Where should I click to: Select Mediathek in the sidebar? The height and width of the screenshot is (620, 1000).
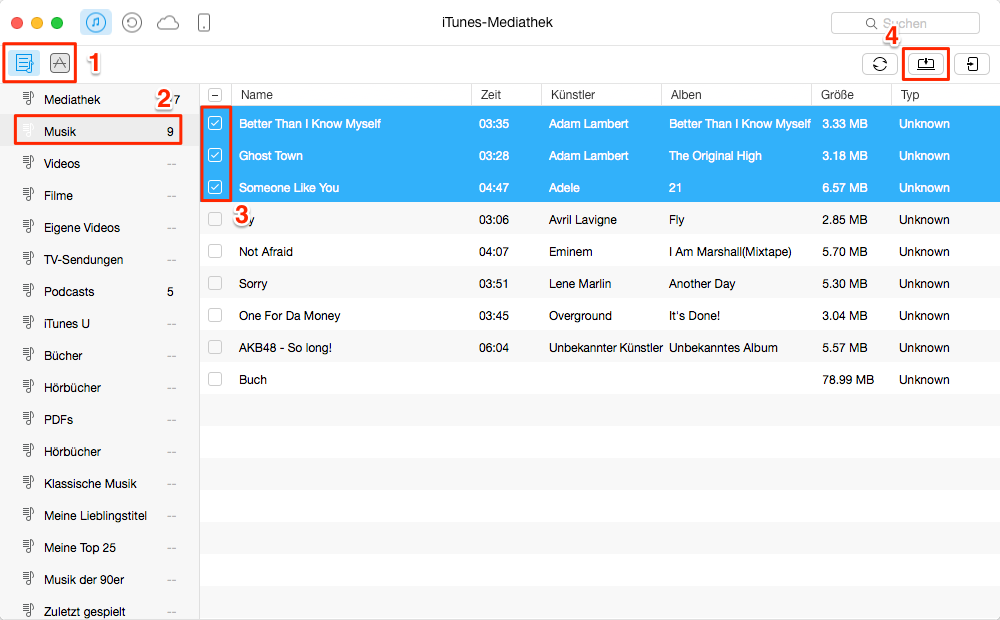[x=99, y=100]
